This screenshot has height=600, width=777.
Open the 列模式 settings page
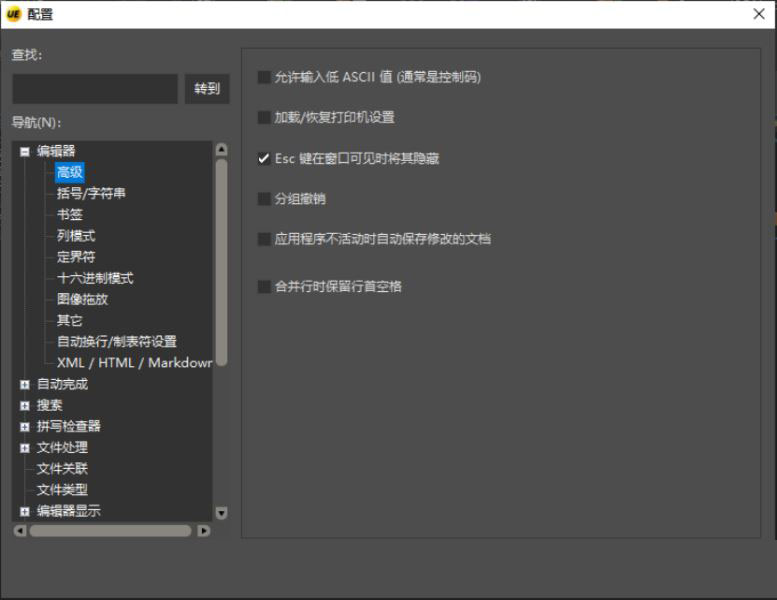(76, 236)
